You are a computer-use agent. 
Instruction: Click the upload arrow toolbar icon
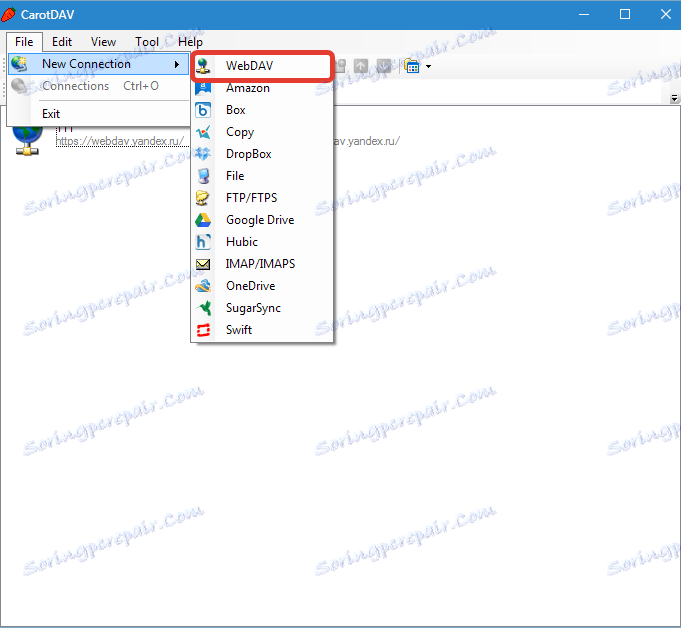coord(361,66)
